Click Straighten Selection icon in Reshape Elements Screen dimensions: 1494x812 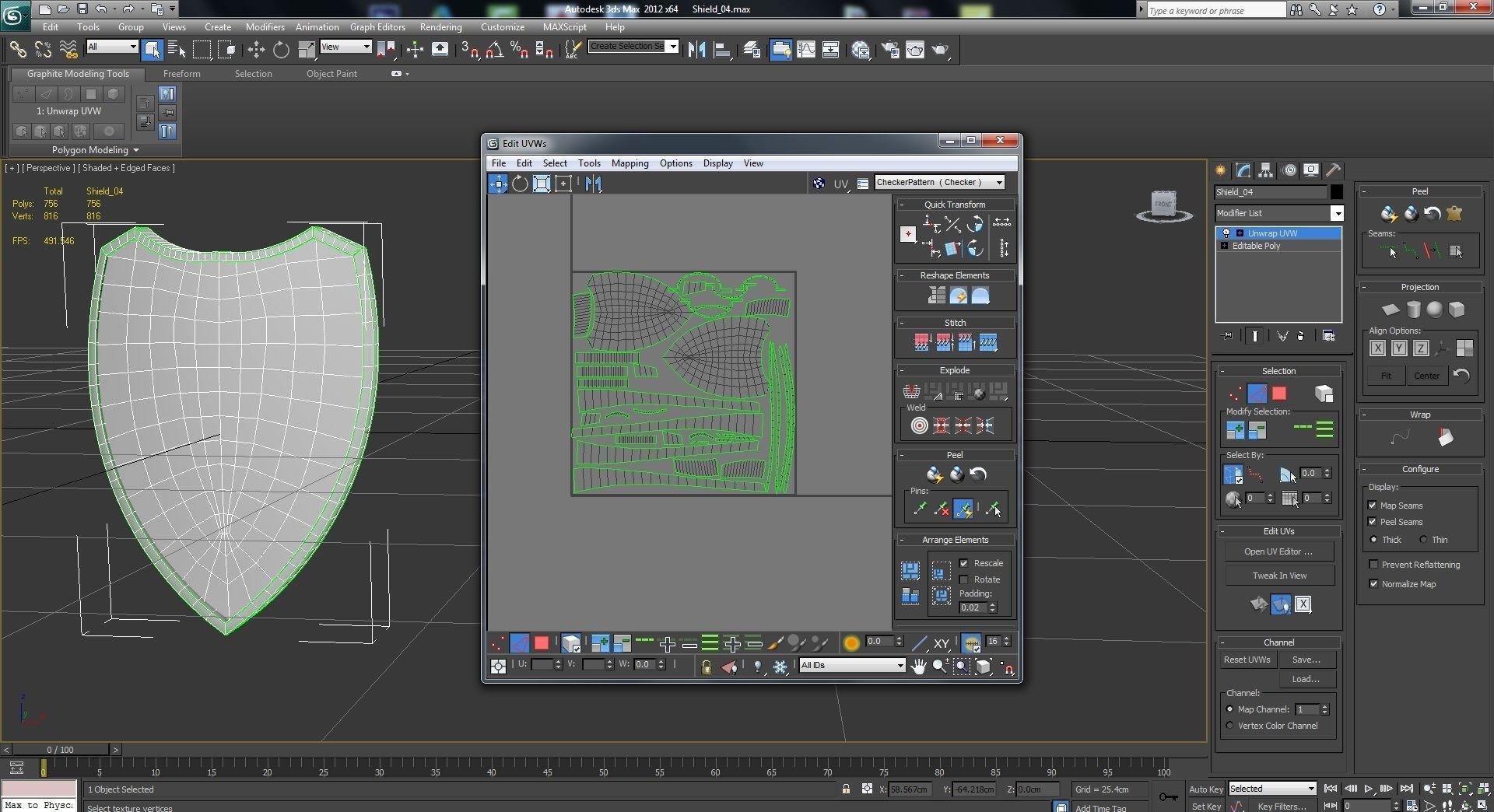(936, 296)
